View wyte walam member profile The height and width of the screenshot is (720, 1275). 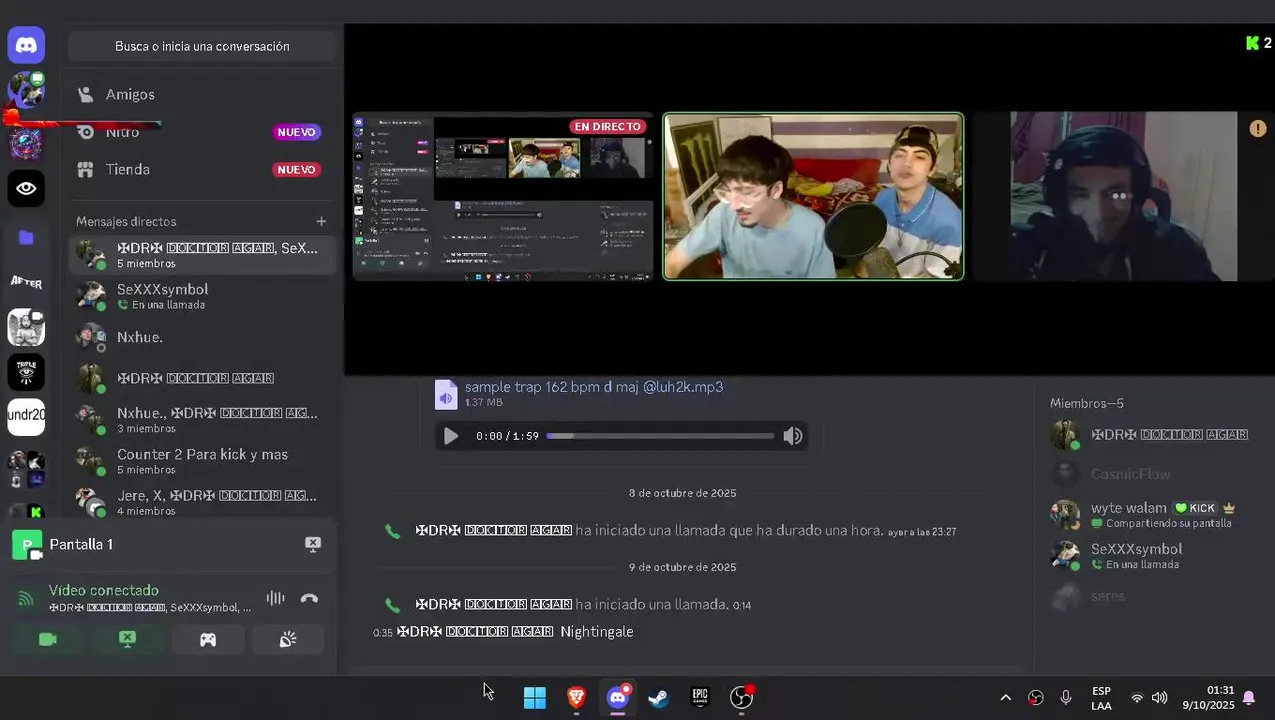pos(1149,515)
